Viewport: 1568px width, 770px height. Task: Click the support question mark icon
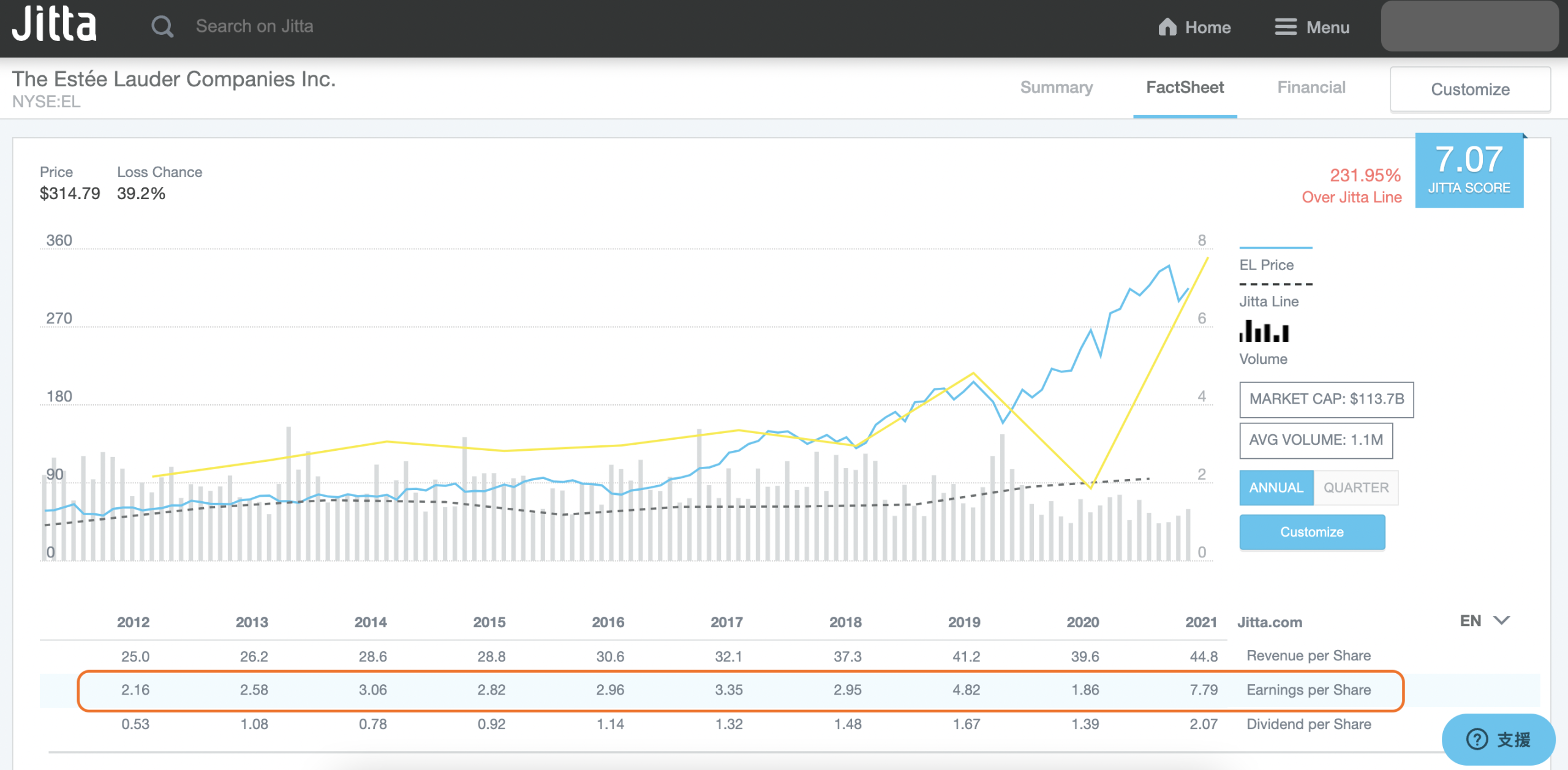pyautogui.click(x=1477, y=739)
